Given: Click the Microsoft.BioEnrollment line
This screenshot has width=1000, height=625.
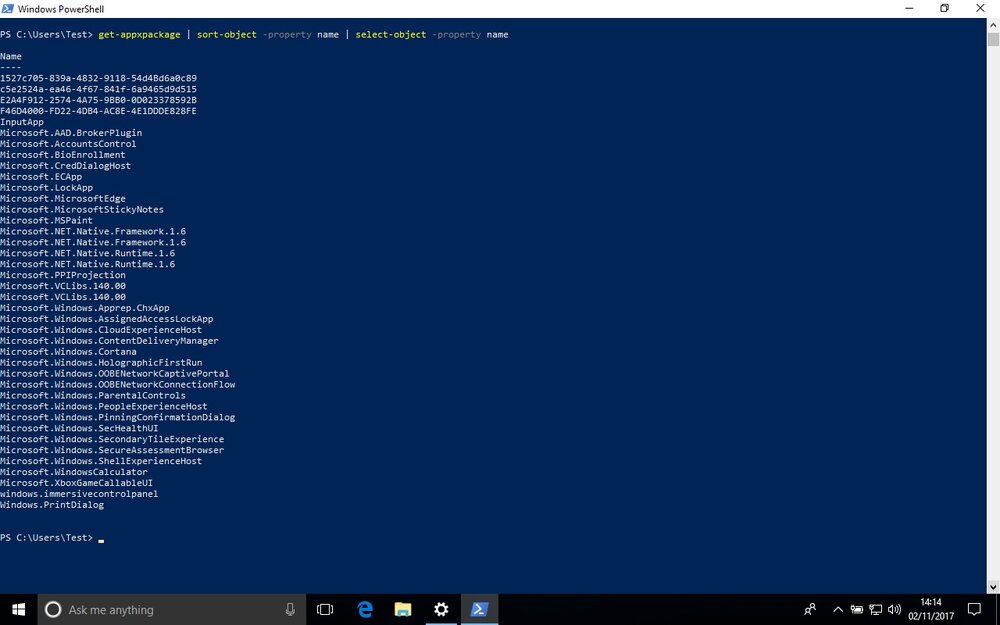Looking at the screenshot, I should 62,154.
